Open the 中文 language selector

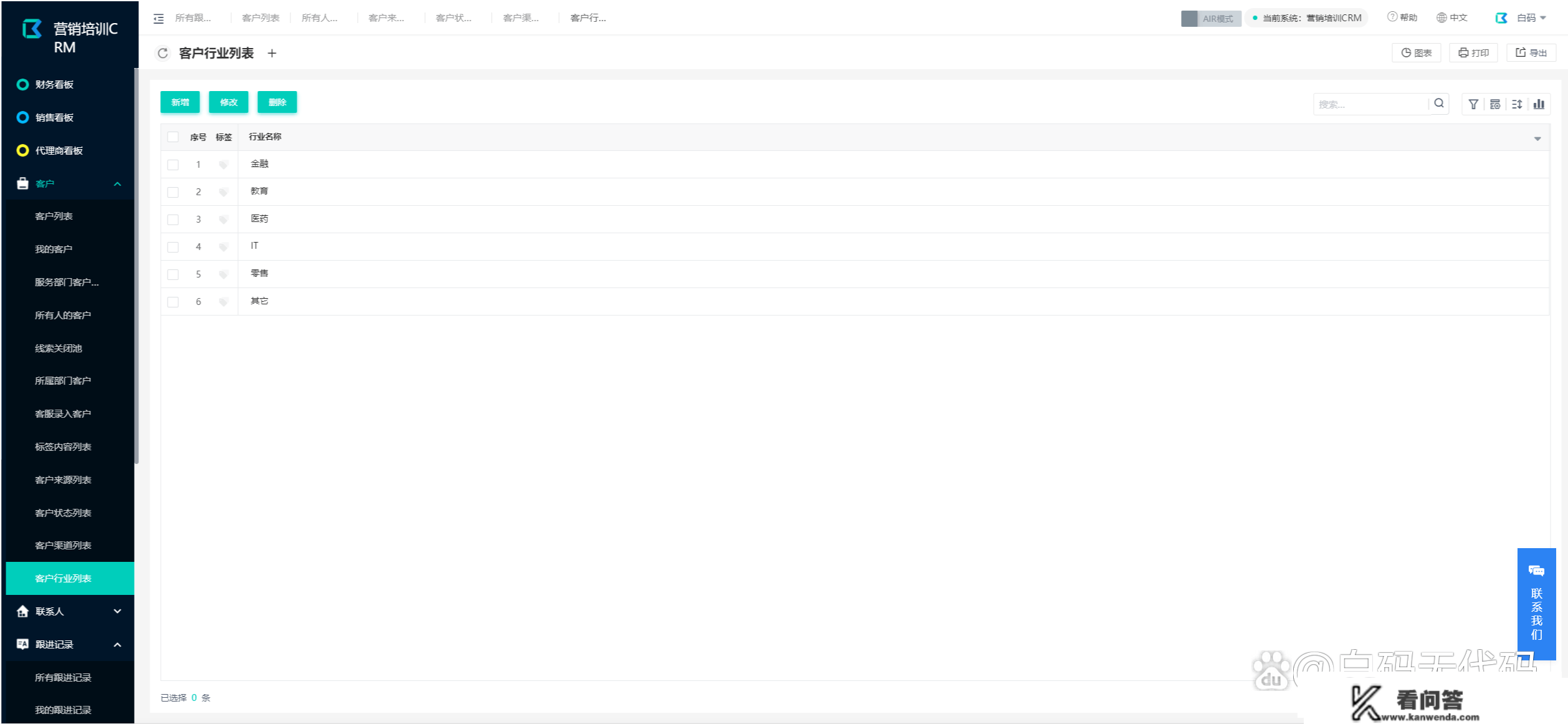1452,17
